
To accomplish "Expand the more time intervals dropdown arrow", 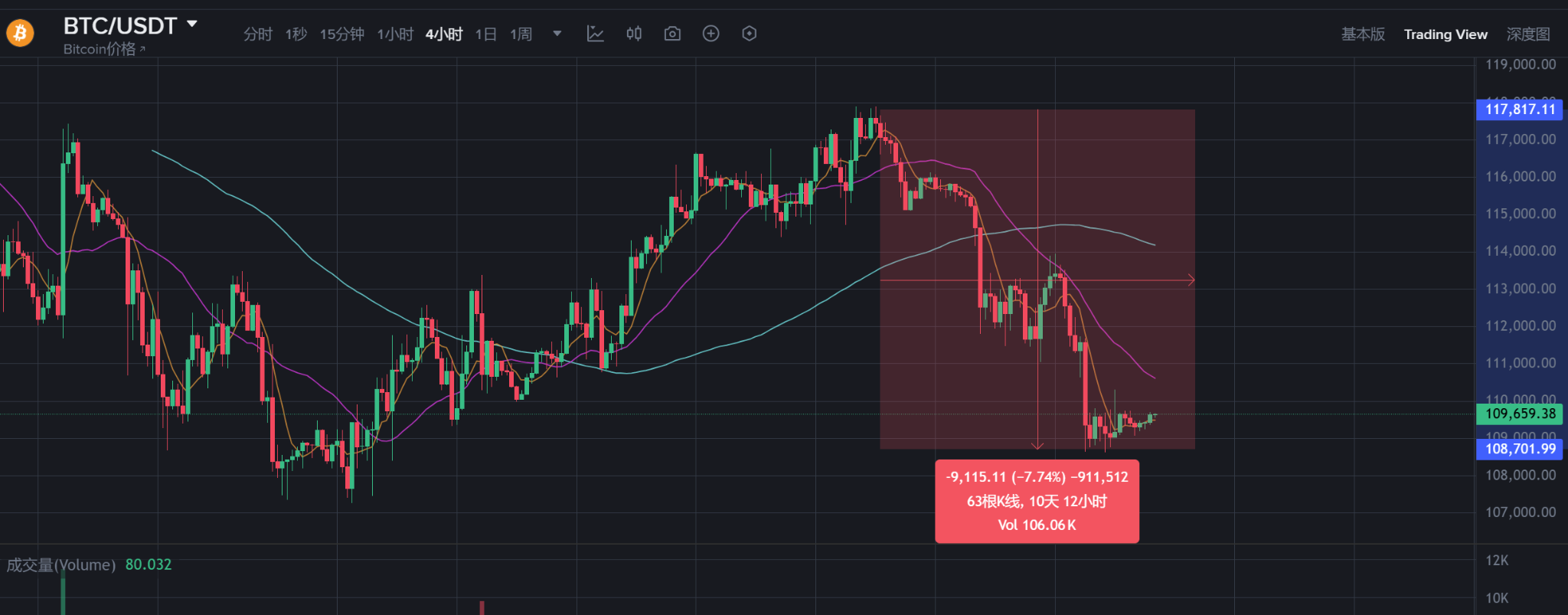I will 557,34.
